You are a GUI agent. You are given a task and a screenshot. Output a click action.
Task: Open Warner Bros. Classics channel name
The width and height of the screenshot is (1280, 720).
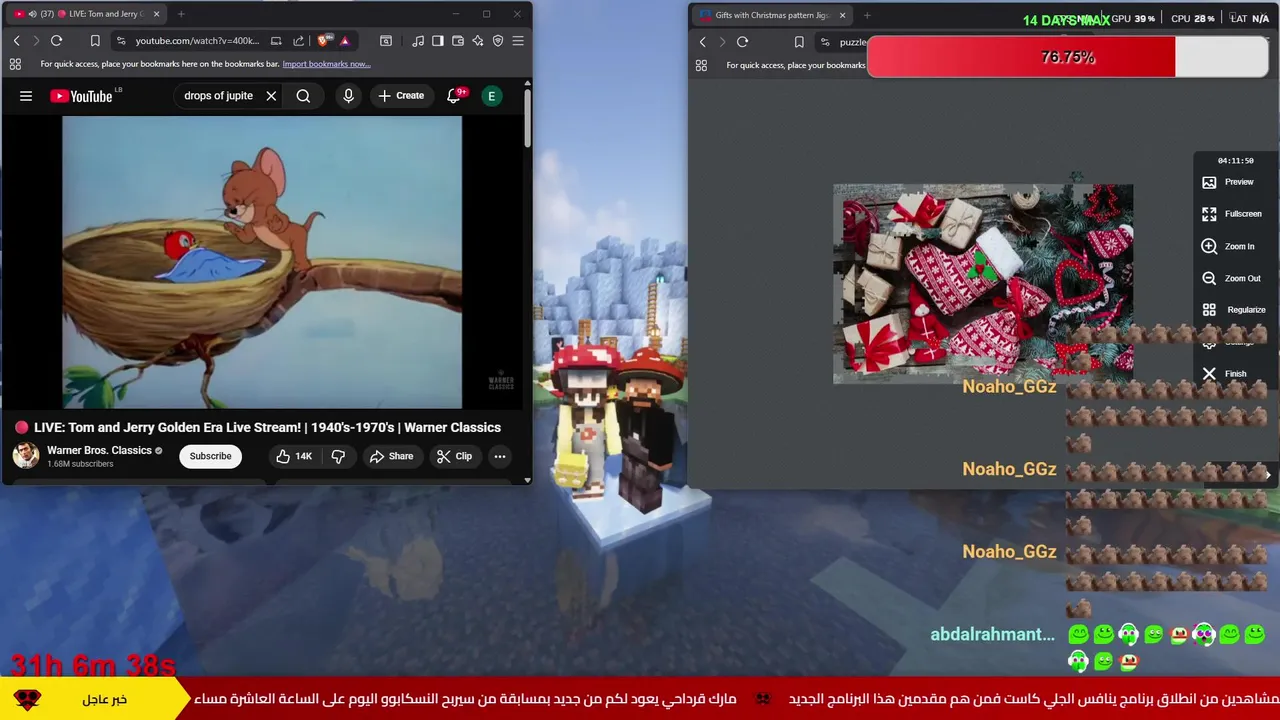(x=99, y=450)
